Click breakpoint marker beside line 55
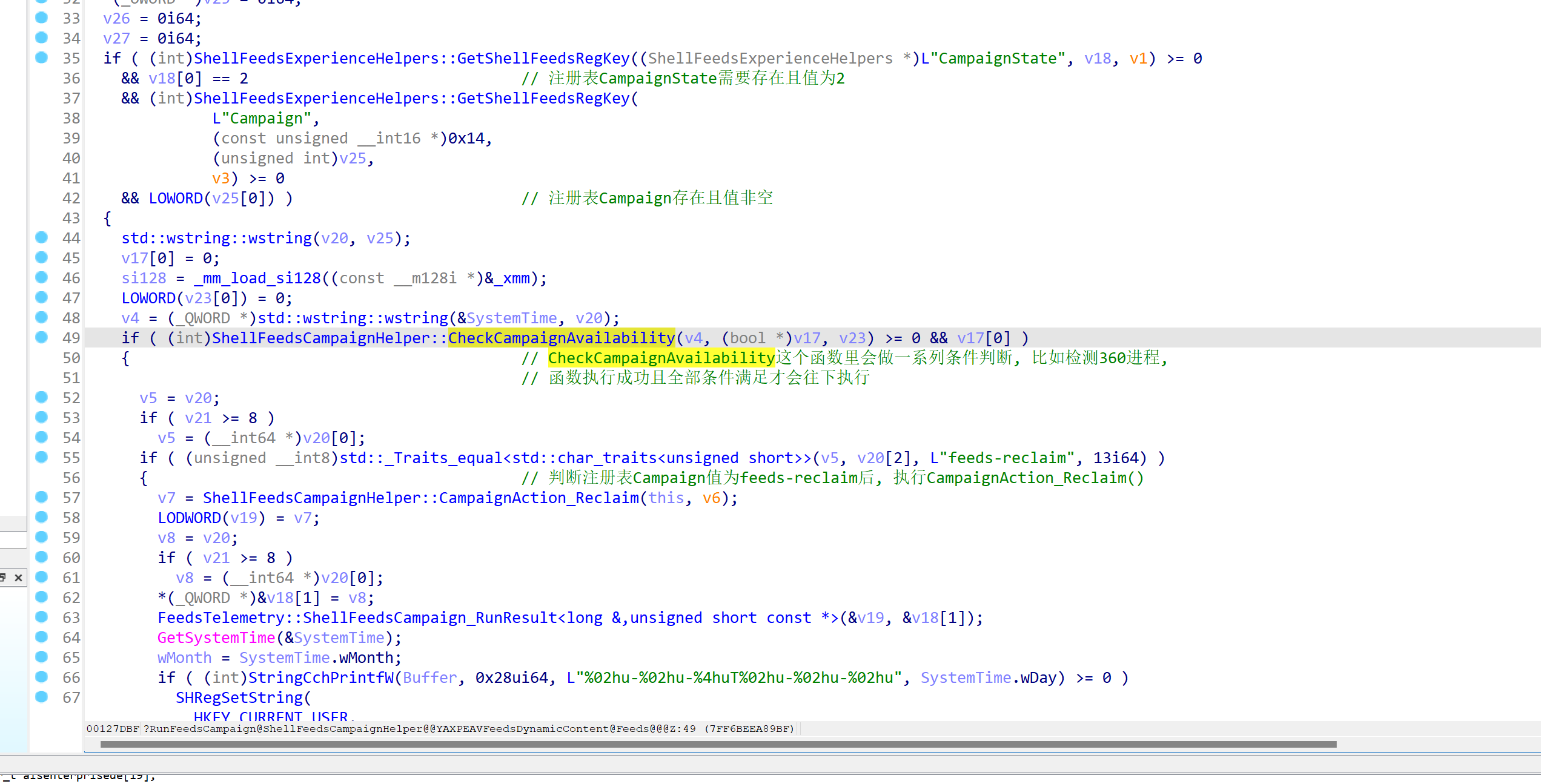 pyautogui.click(x=41, y=457)
